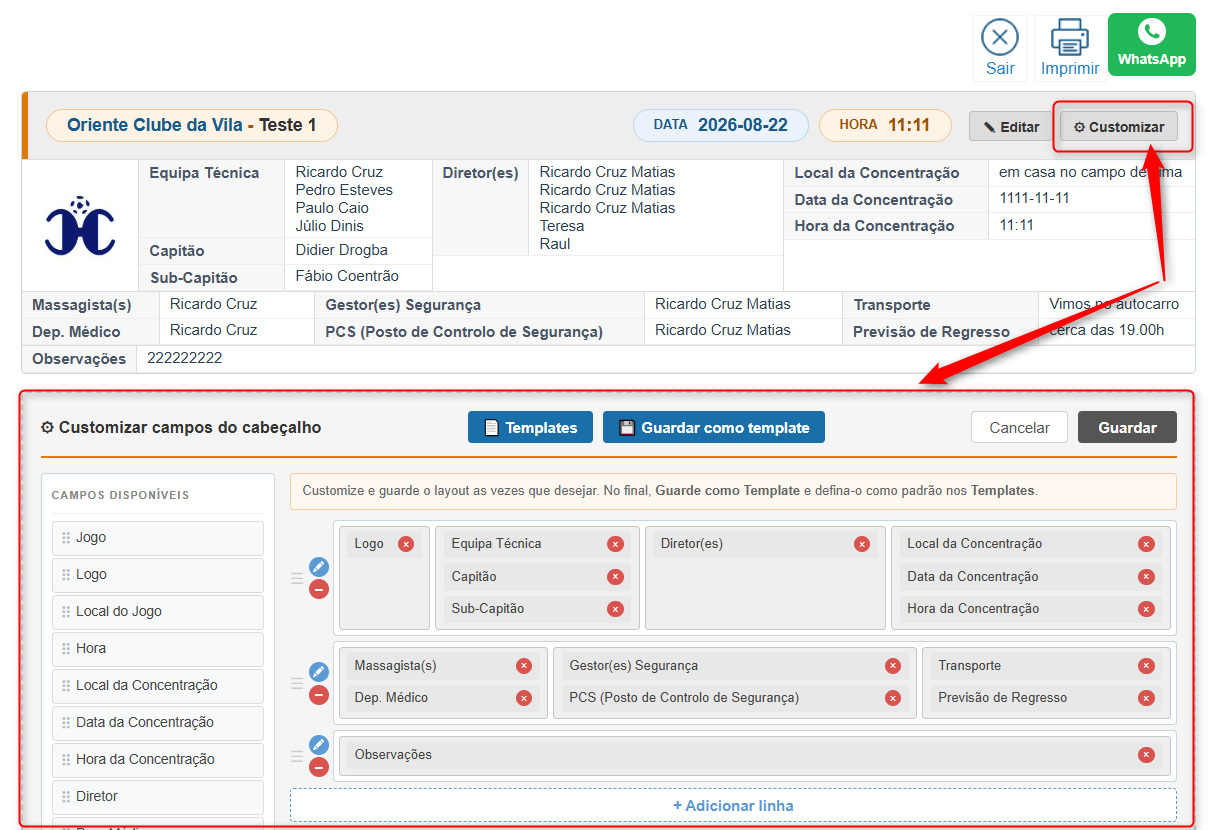Remove the Logo field with red X
This screenshot has height=830, width=1215.
click(405, 544)
